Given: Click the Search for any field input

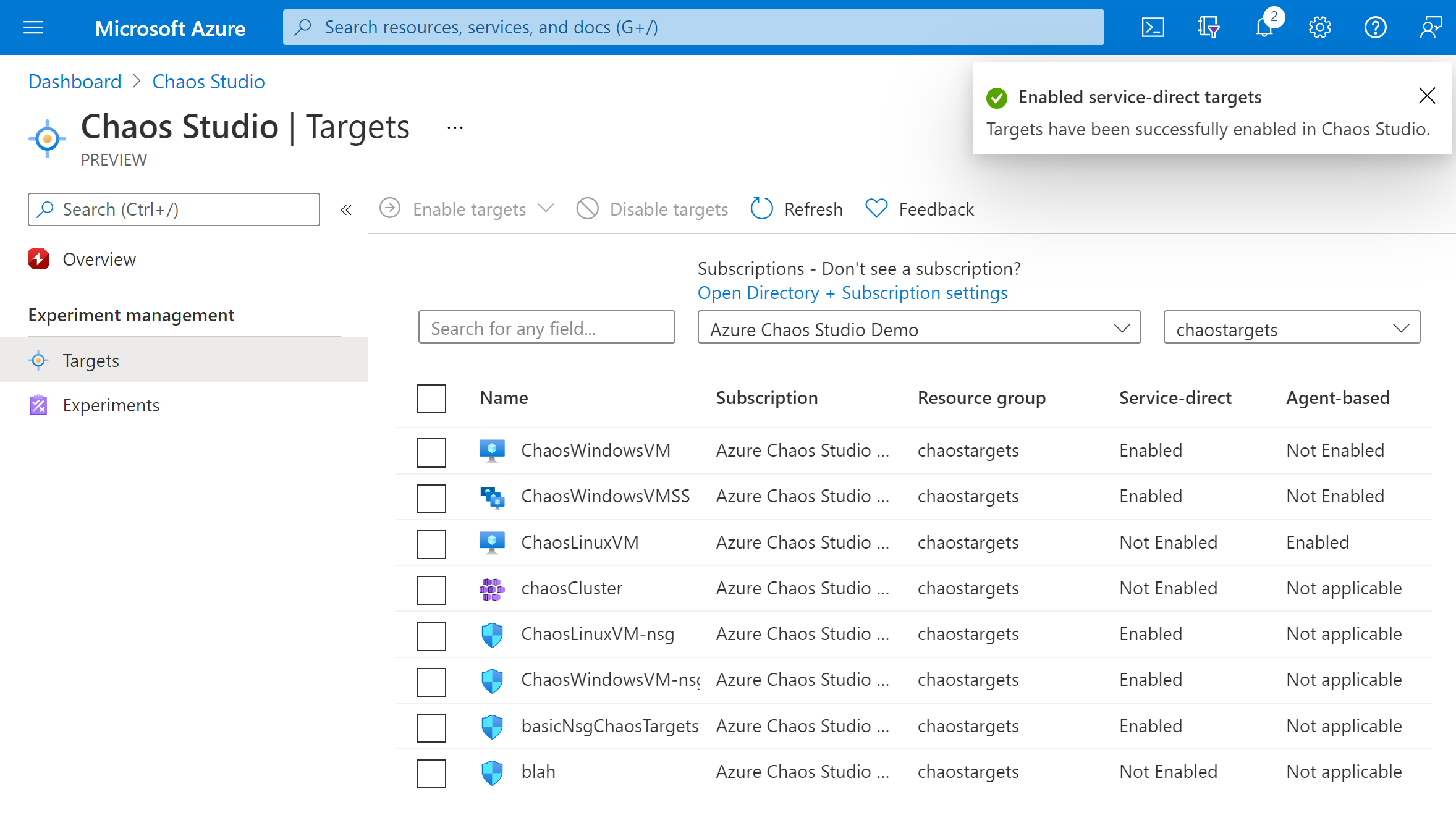Looking at the screenshot, I should click(548, 328).
